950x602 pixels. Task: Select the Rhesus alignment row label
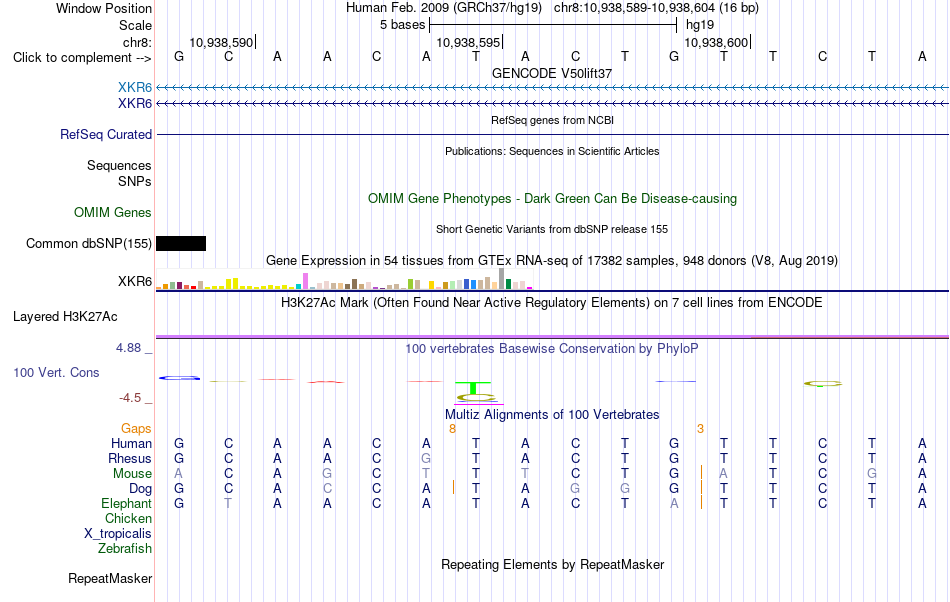point(130,458)
